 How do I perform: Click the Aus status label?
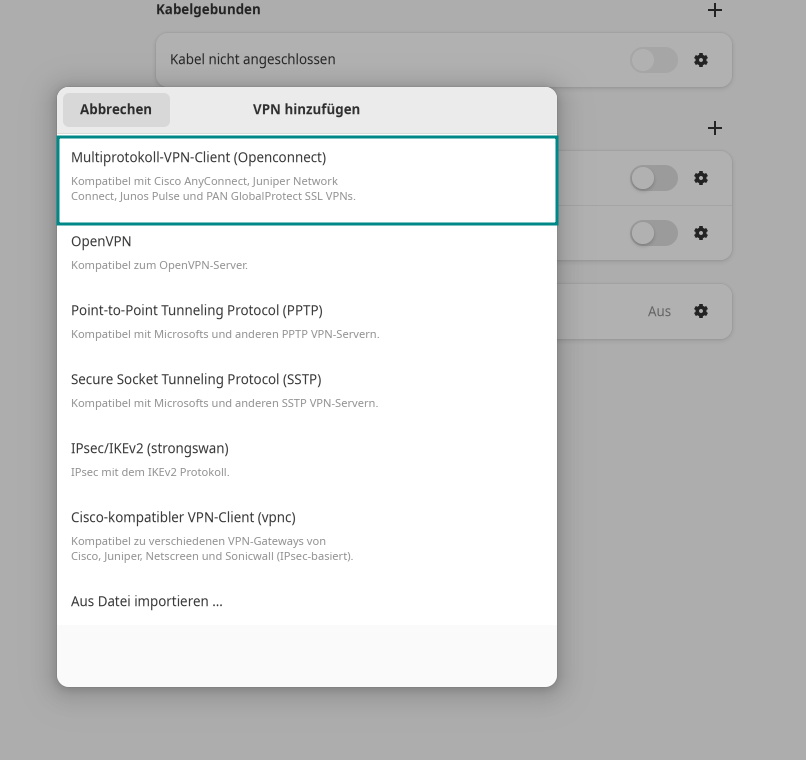point(659,311)
